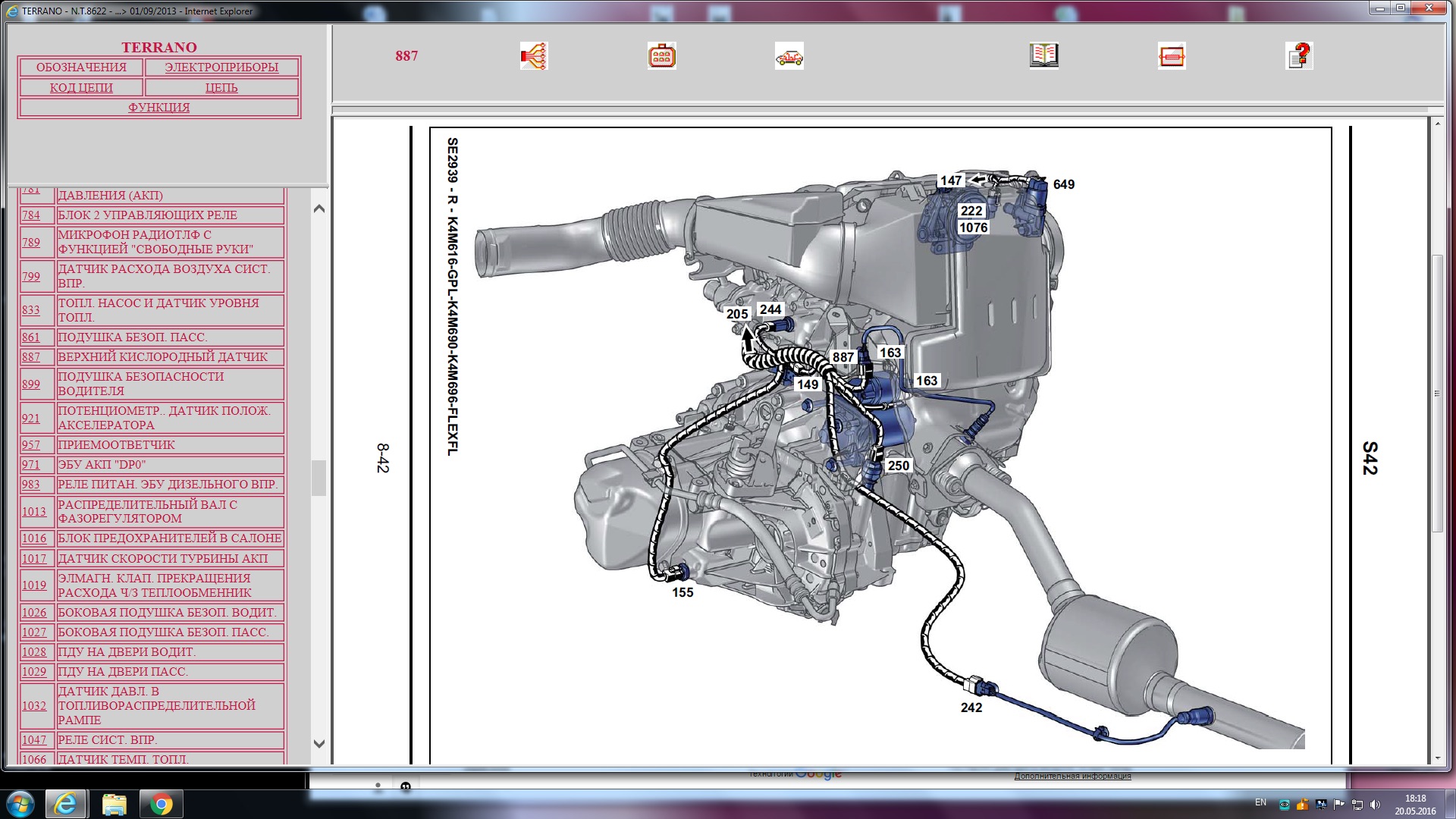Open component code 1047 link
The height and width of the screenshot is (819, 1456).
tap(34, 740)
